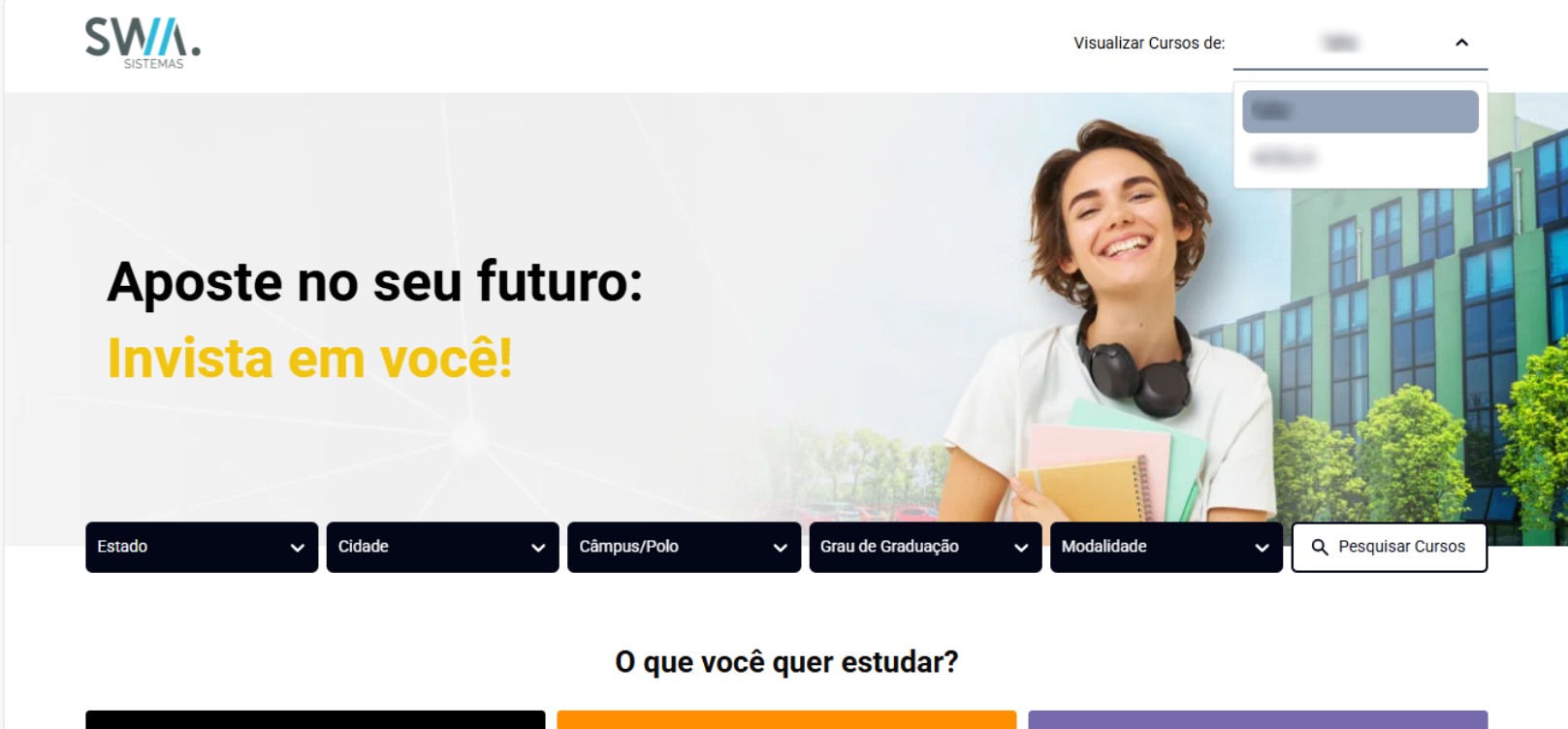Viewport: 1568px width, 729px height.
Task: Choose the second option in the open course list
Action: [x=1360, y=157]
